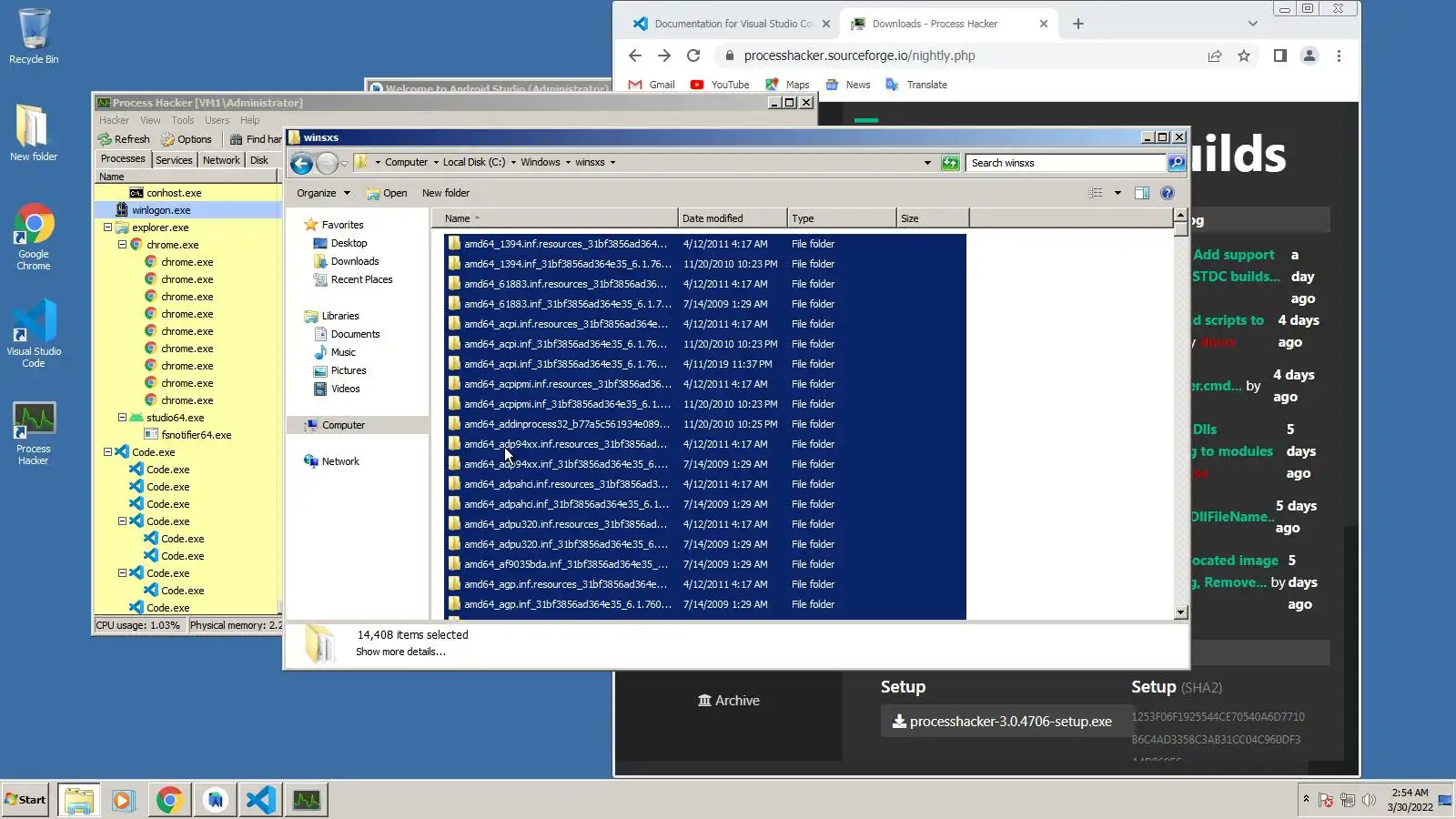The width and height of the screenshot is (1456, 819).
Task: Click the search magnifier in winsxs window
Action: pyautogui.click(x=1177, y=163)
